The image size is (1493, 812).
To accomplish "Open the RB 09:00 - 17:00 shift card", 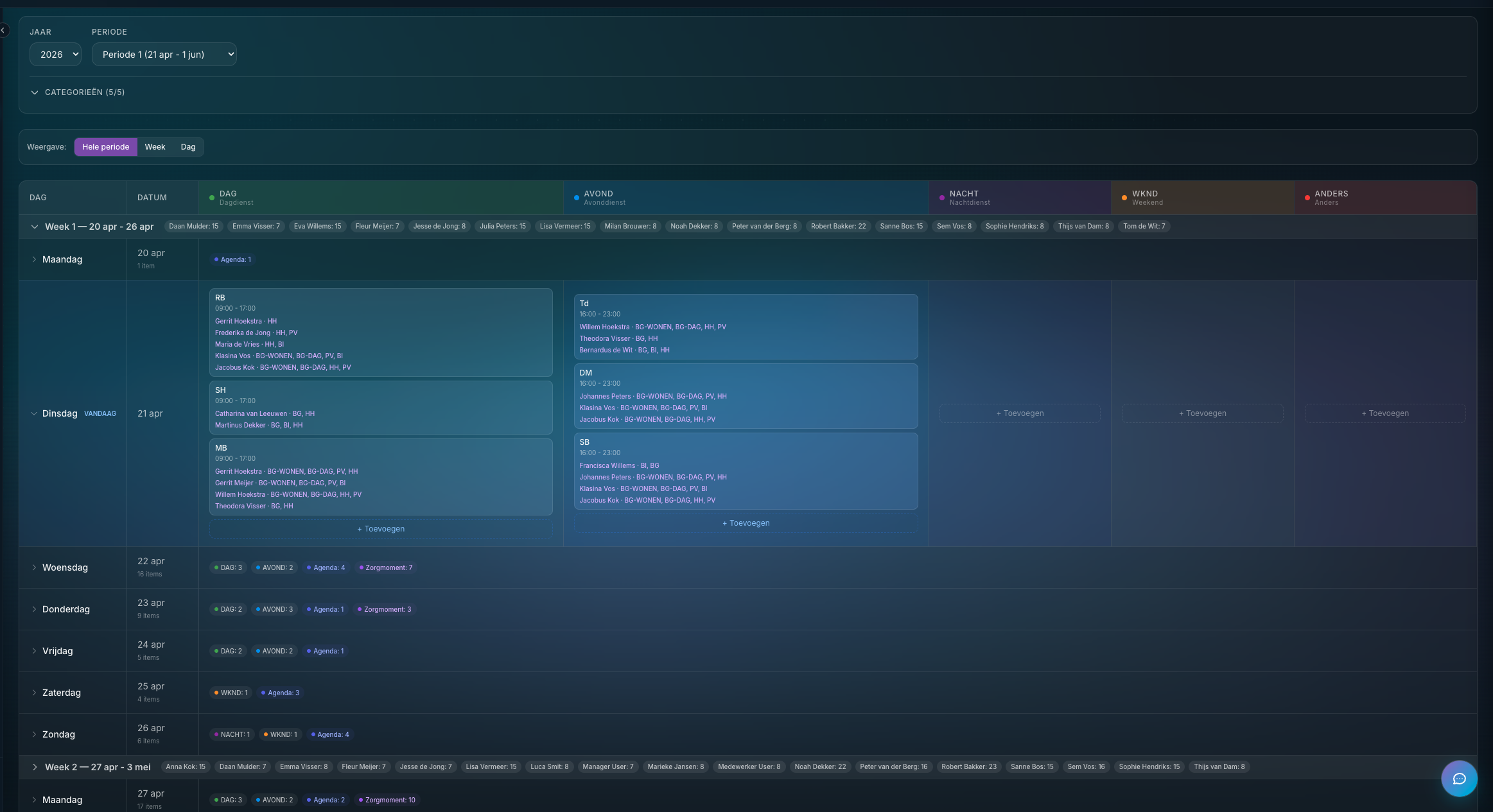I will click(x=381, y=333).
